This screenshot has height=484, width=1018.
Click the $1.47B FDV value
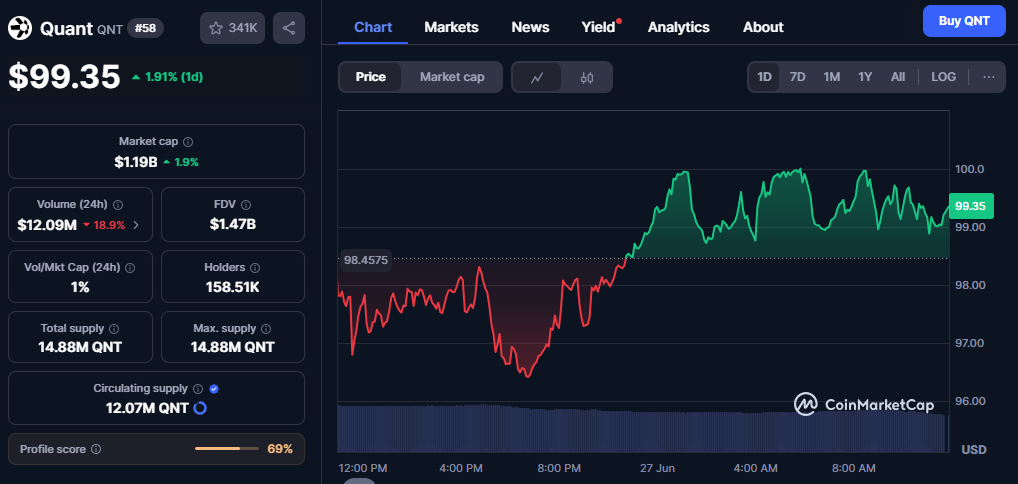(232, 225)
